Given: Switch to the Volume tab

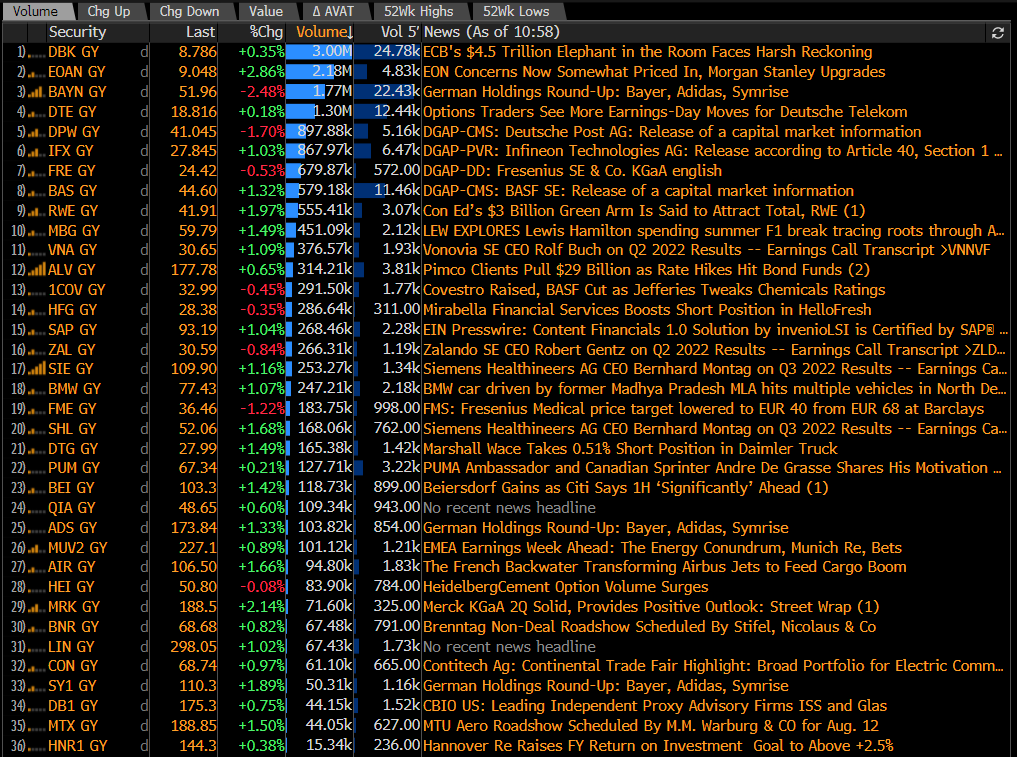Looking at the screenshot, I should click(35, 11).
